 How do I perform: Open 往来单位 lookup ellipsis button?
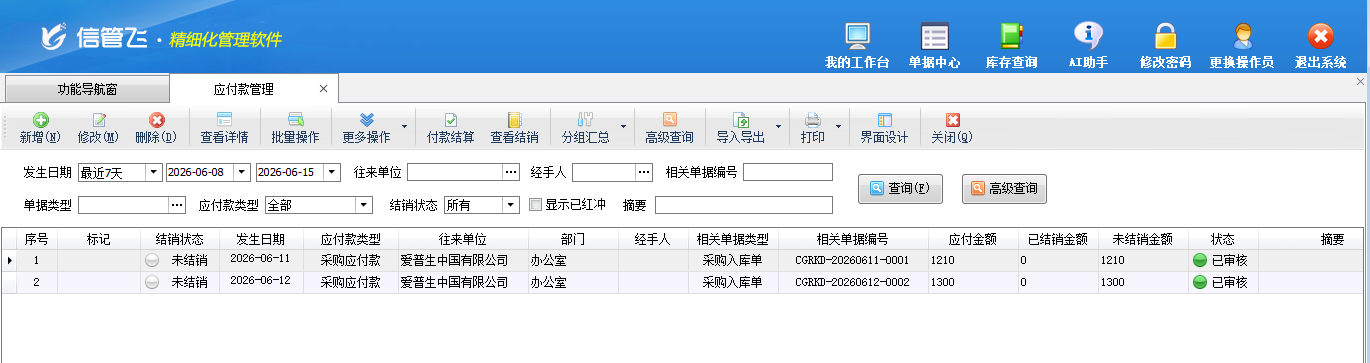click(x=511, y=172)
